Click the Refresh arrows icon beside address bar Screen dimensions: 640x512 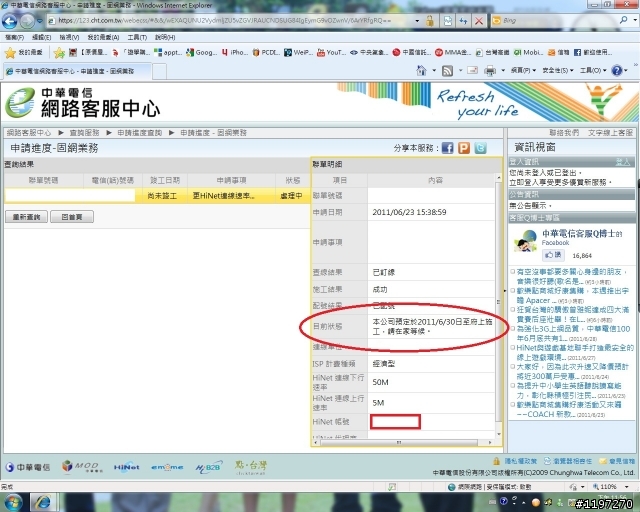point(463,21)
